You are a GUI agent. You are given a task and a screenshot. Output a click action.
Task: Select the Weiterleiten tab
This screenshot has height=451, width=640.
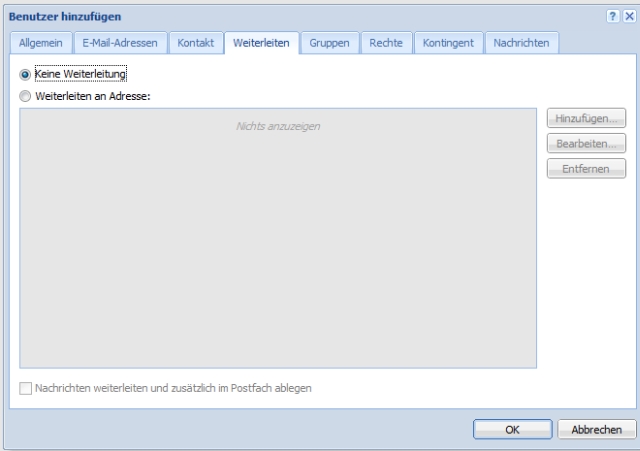click(262, 43)
